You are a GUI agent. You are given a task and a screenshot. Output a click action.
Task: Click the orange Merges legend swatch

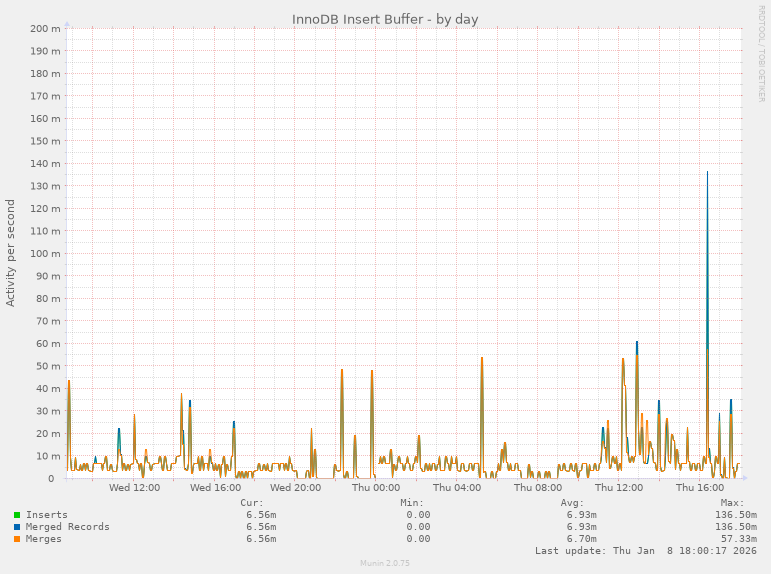(x=17, y=539)
